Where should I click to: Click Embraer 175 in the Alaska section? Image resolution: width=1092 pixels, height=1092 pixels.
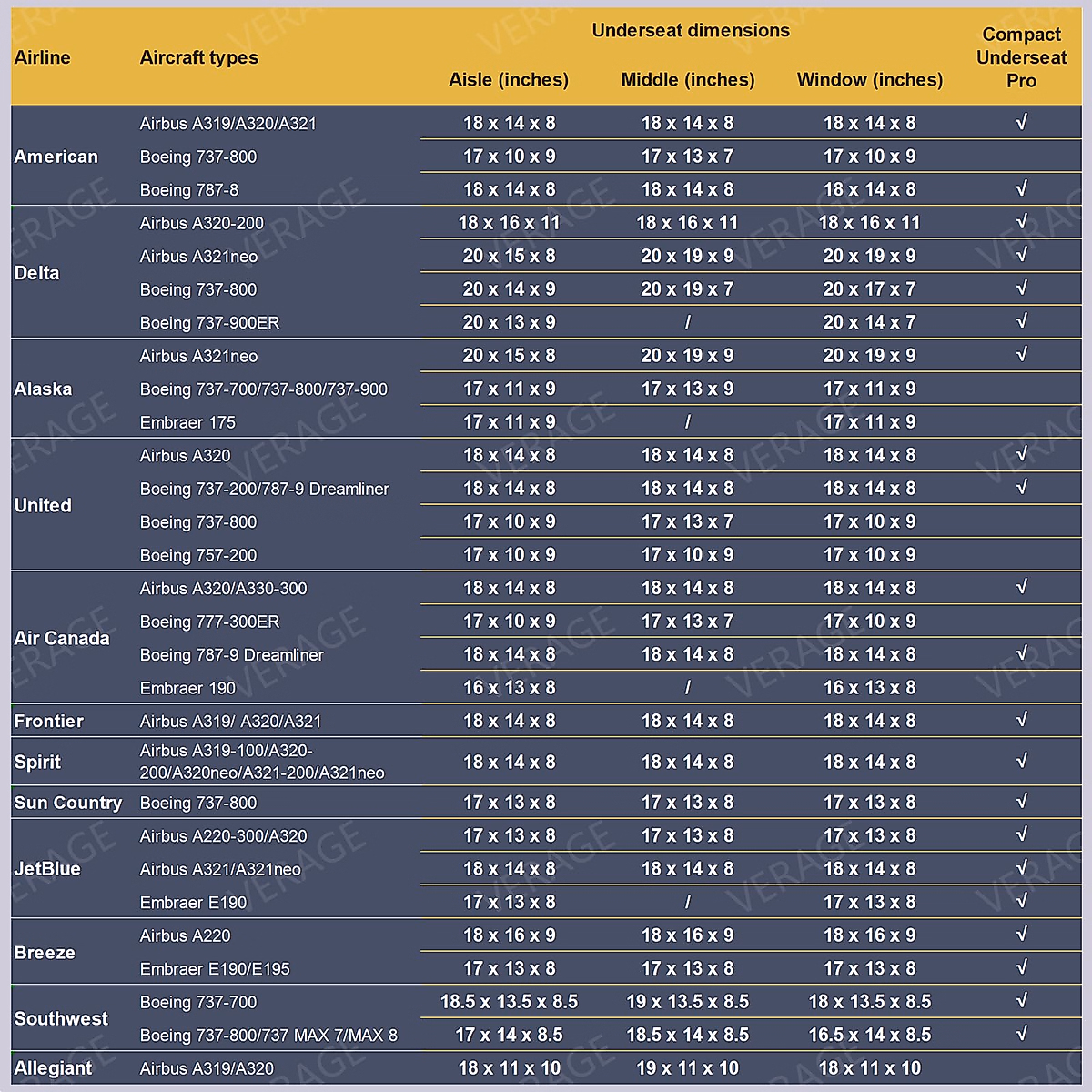[x=187, y=422]
